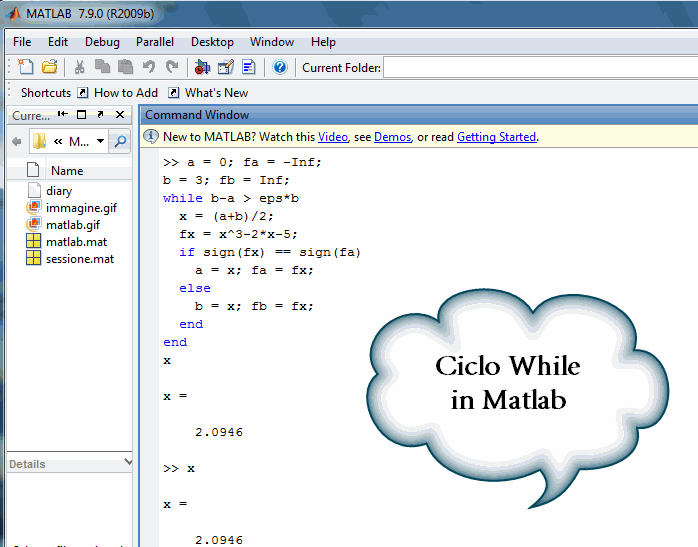Click the Video link

tap(333, 137)
